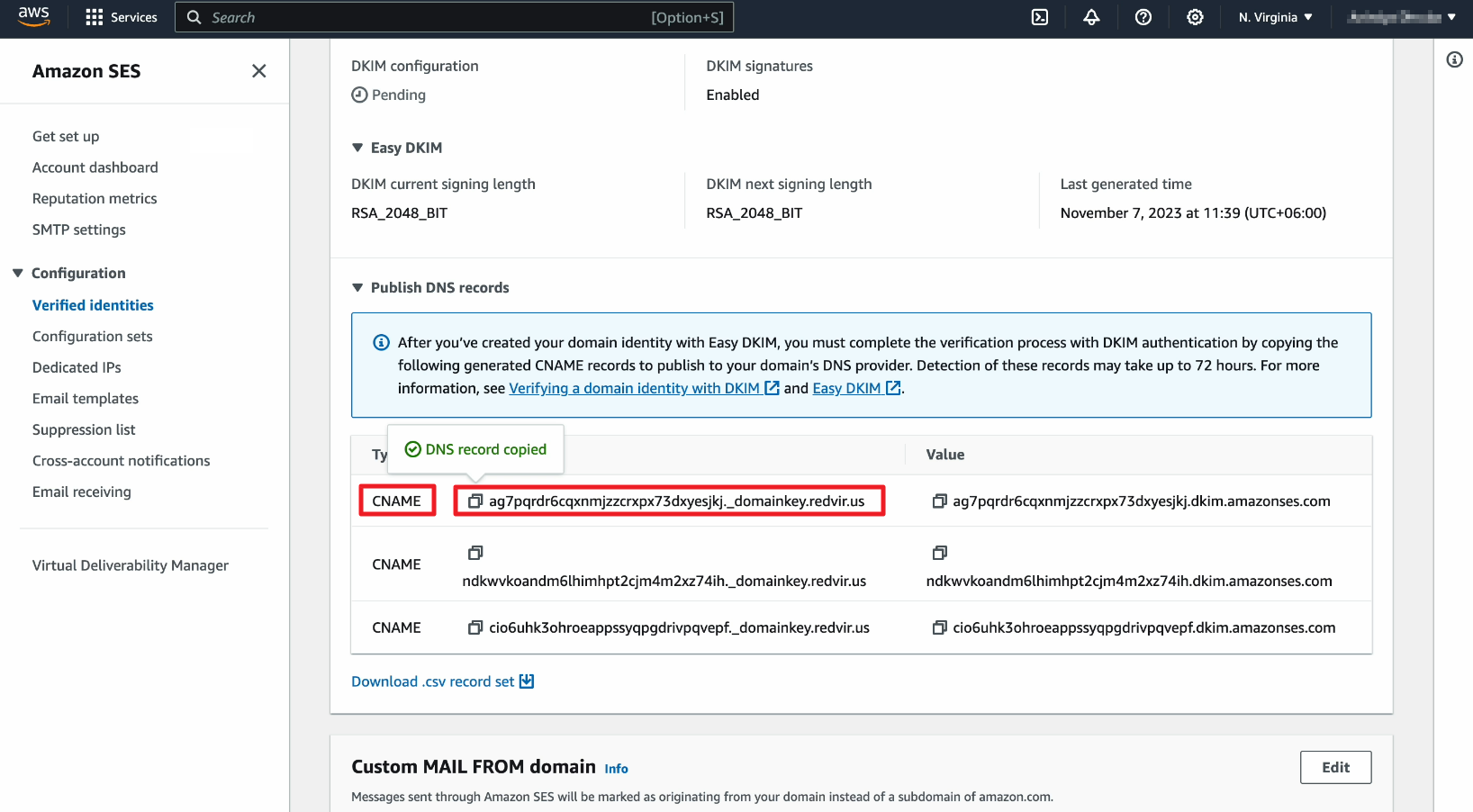1473x812 pixels.
Task: Open the N. Virginia region dropdown
Action: pos(1275,17)
